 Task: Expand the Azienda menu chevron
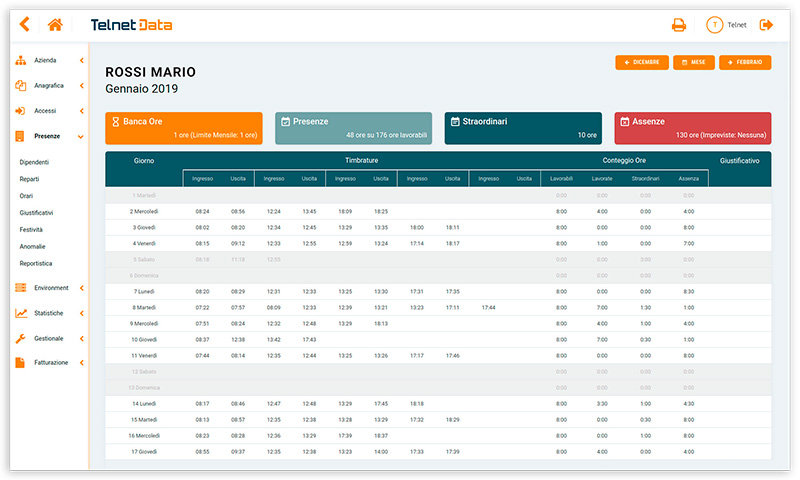(x=82, y=61)
